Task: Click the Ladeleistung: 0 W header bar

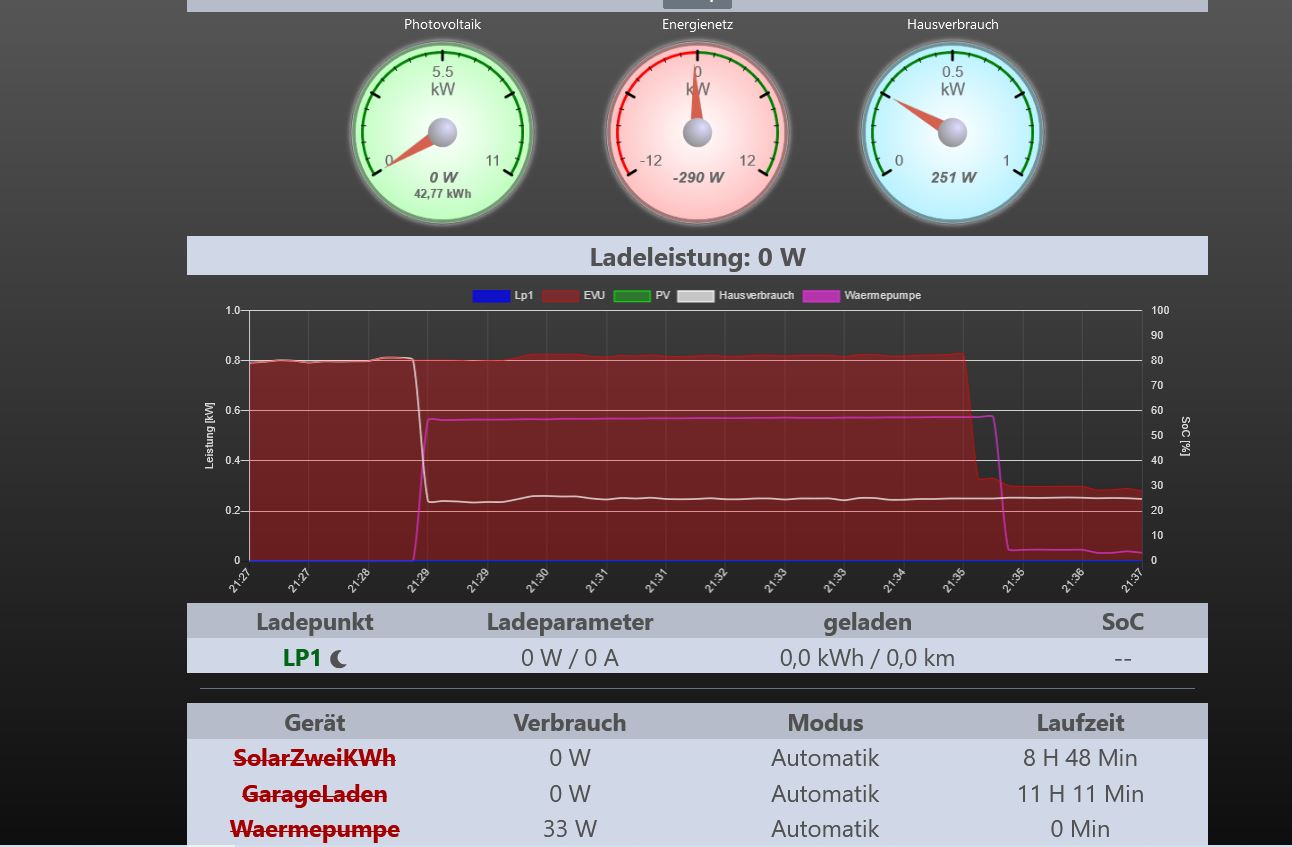Action: pyautogui.click(x=697, y=257)
